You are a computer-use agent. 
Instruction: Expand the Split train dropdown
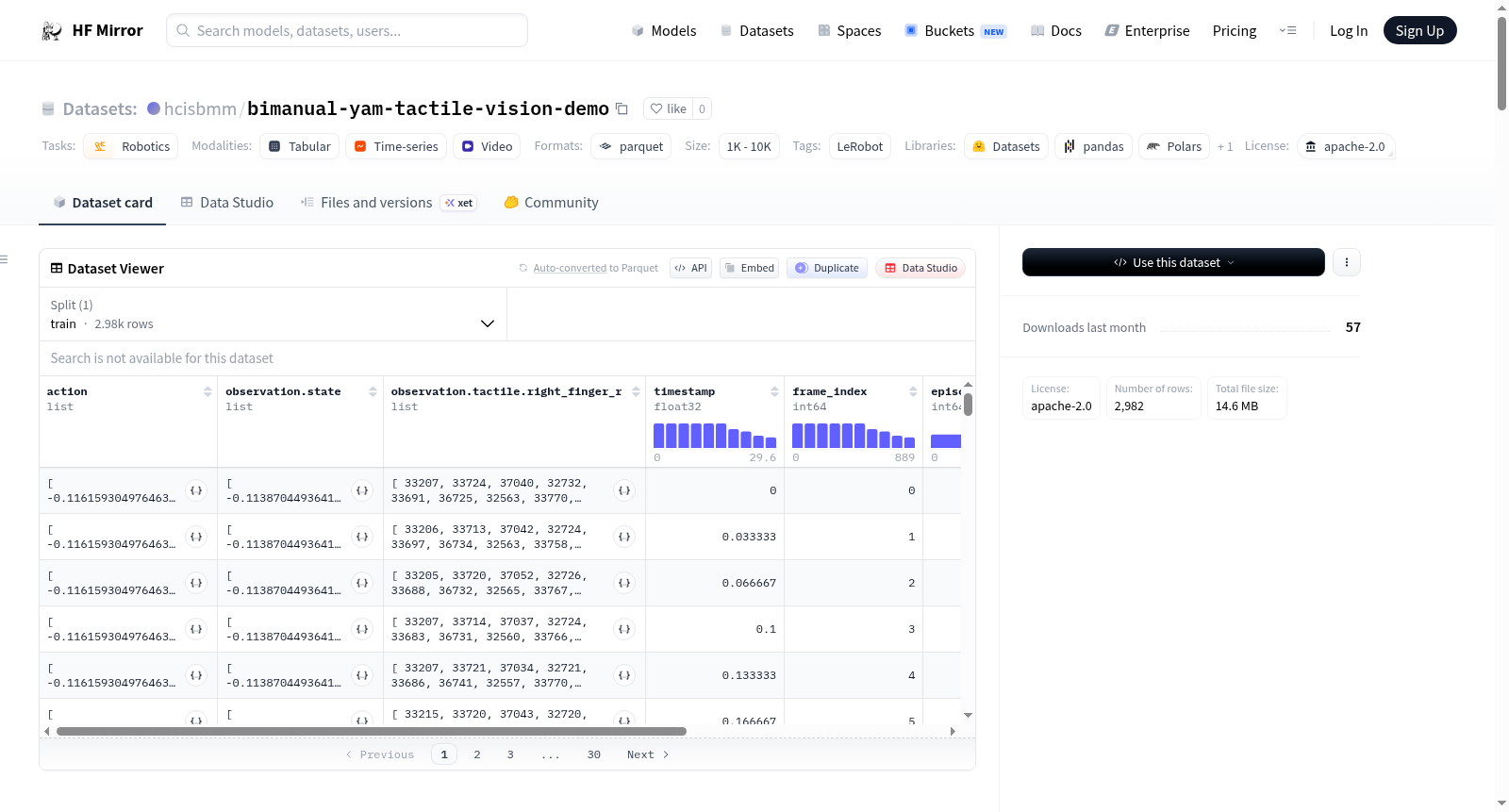coord(273,314)
